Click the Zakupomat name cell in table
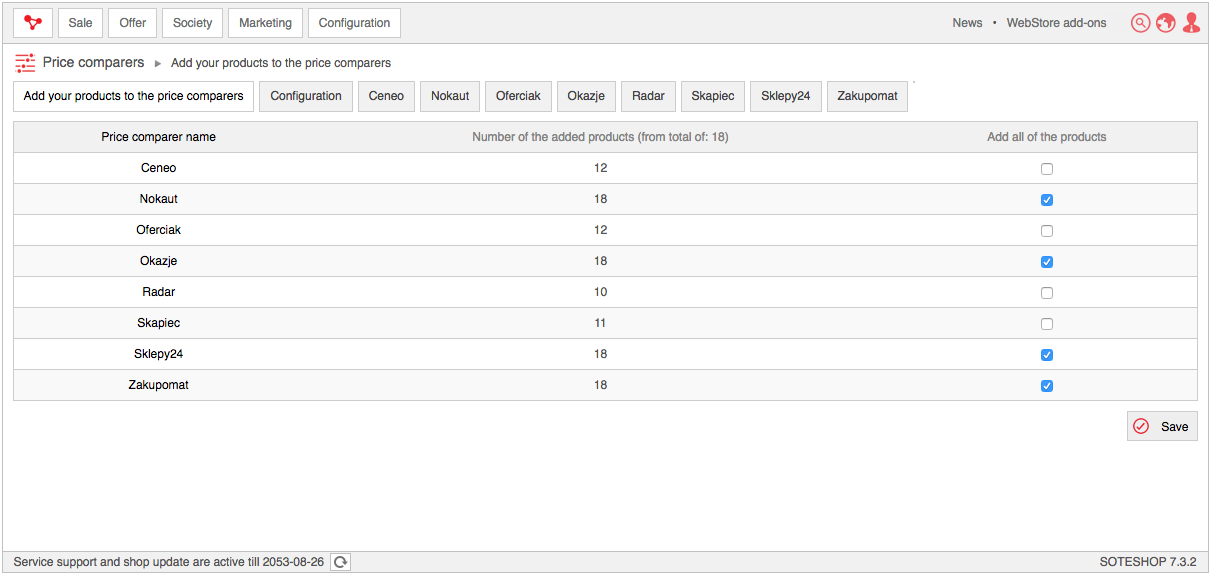The height and width of the screenshot is (575, 1210). click(158, 385)
